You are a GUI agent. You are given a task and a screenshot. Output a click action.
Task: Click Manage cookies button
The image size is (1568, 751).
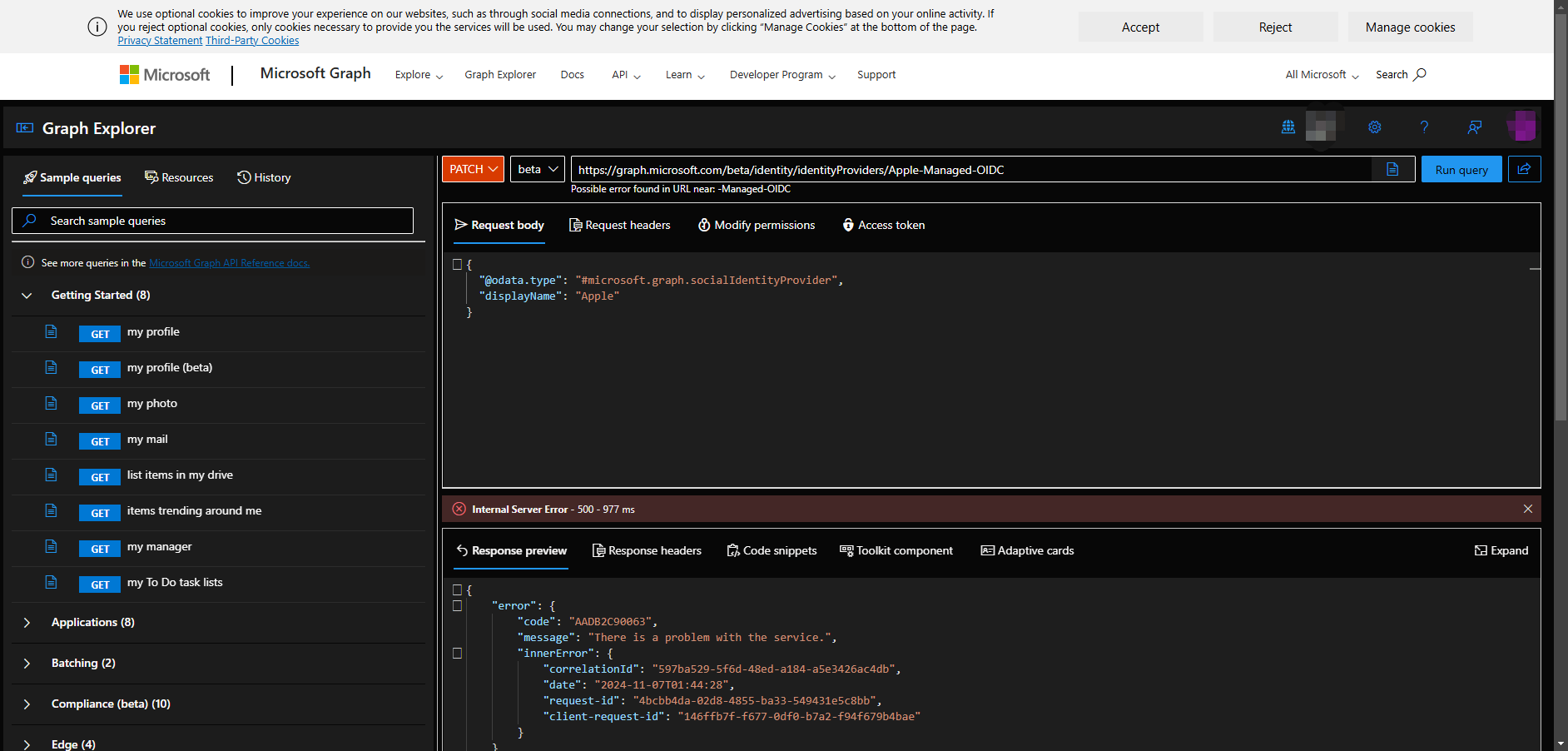click(1411, 27)
